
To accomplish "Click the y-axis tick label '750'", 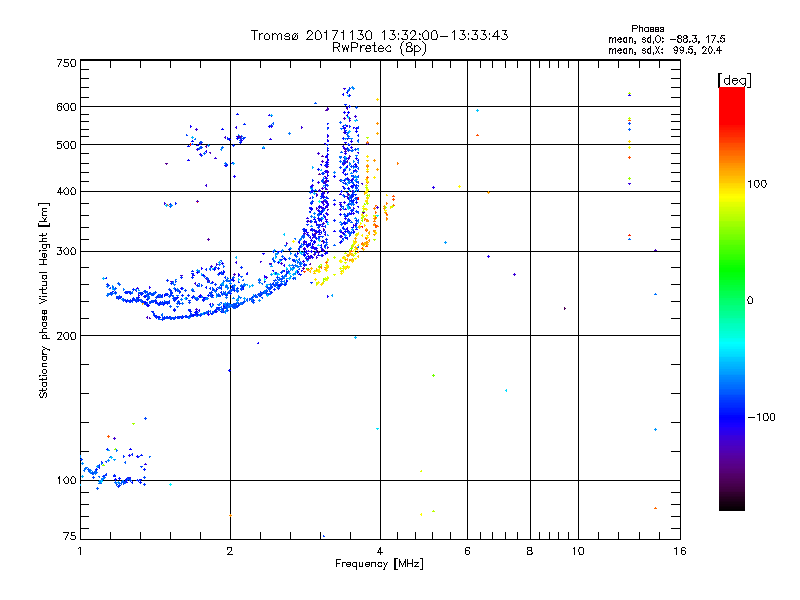I will (66, 63).
